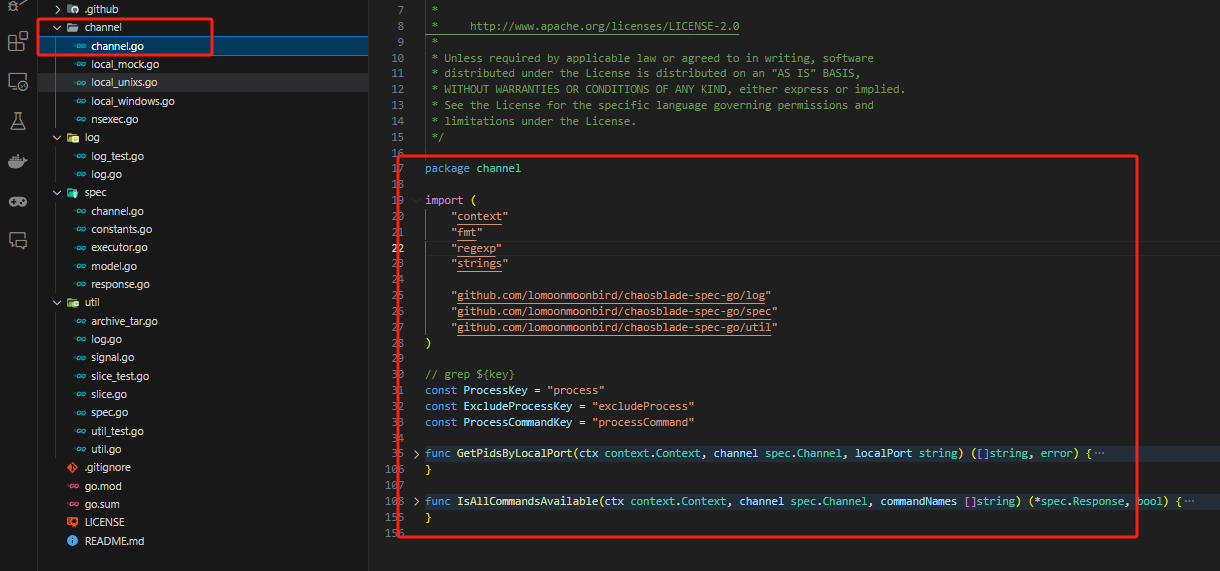Click ellipsis after IsAllCommandsAvailable opening brace
1220x571 pixels.
[1189, 501]
